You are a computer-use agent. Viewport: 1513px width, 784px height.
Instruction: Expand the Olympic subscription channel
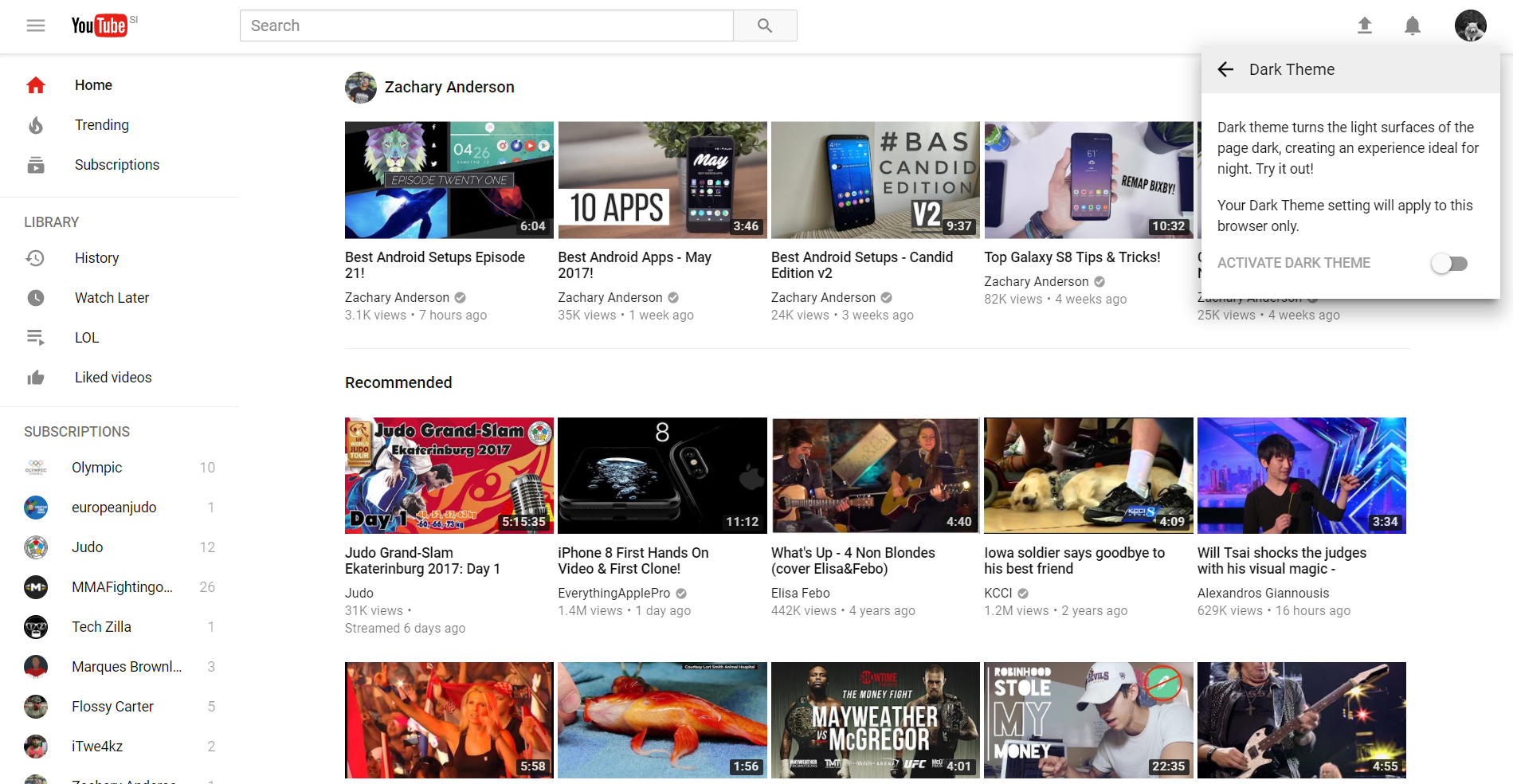click(96, 468)
